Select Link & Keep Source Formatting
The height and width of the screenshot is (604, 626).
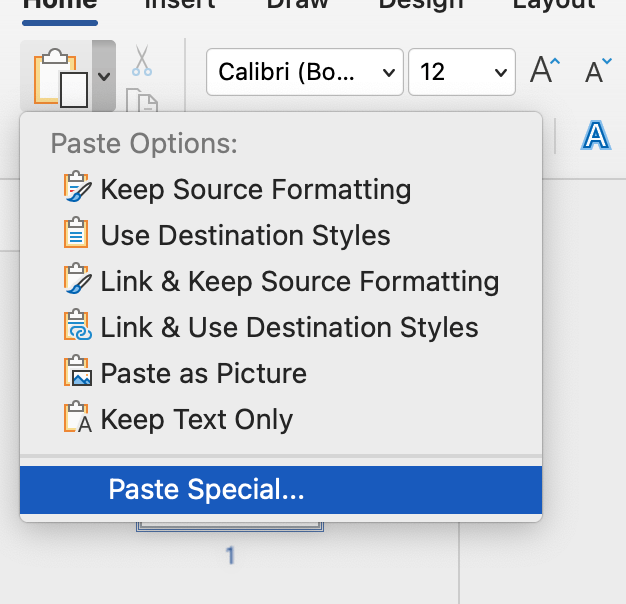click(x=299, y=281)
